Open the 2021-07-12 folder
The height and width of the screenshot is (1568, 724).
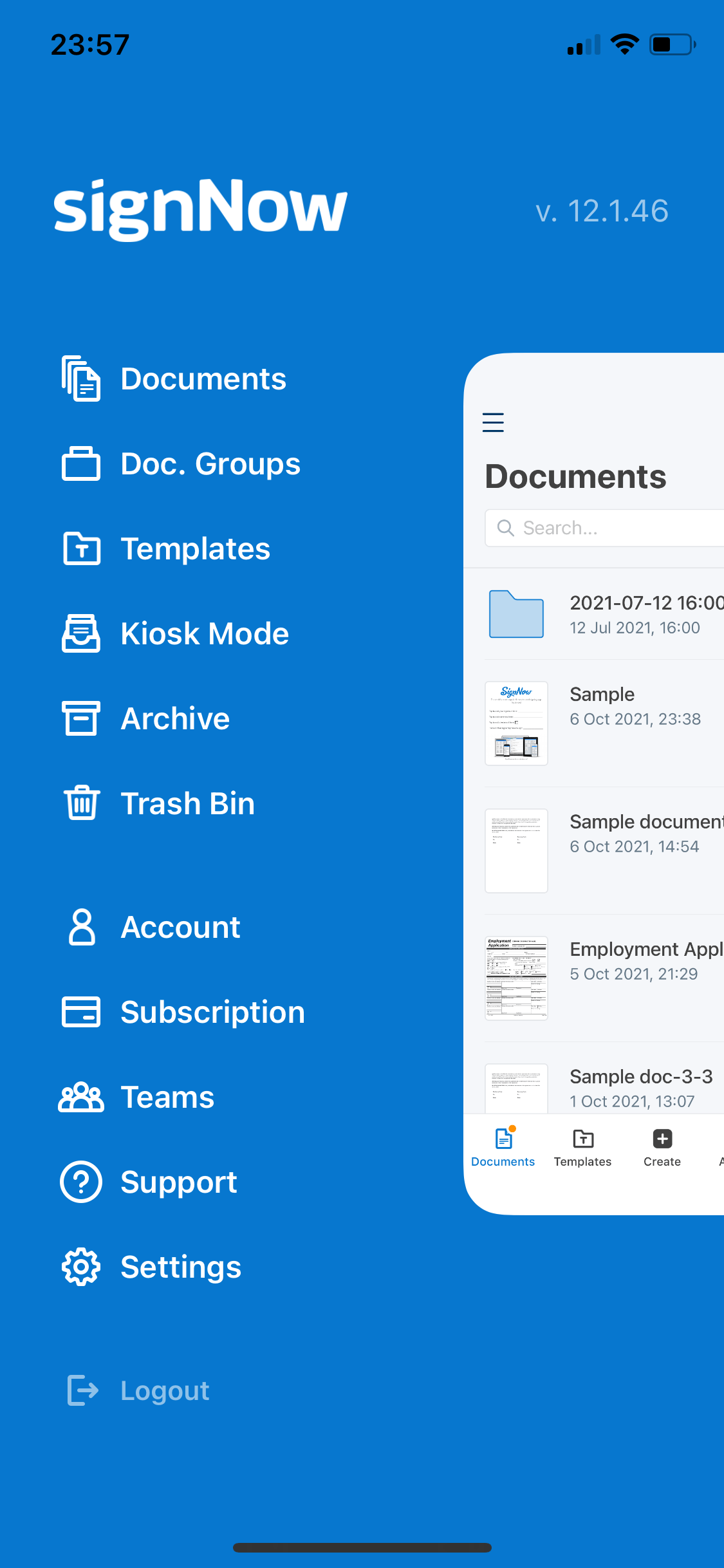(516, 614)
